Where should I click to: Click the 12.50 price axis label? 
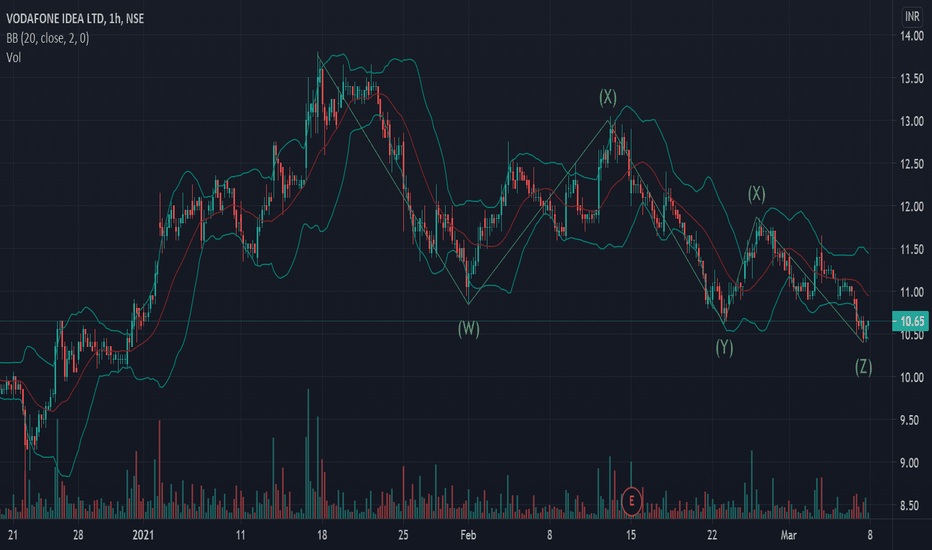click(x=912, y=164)
